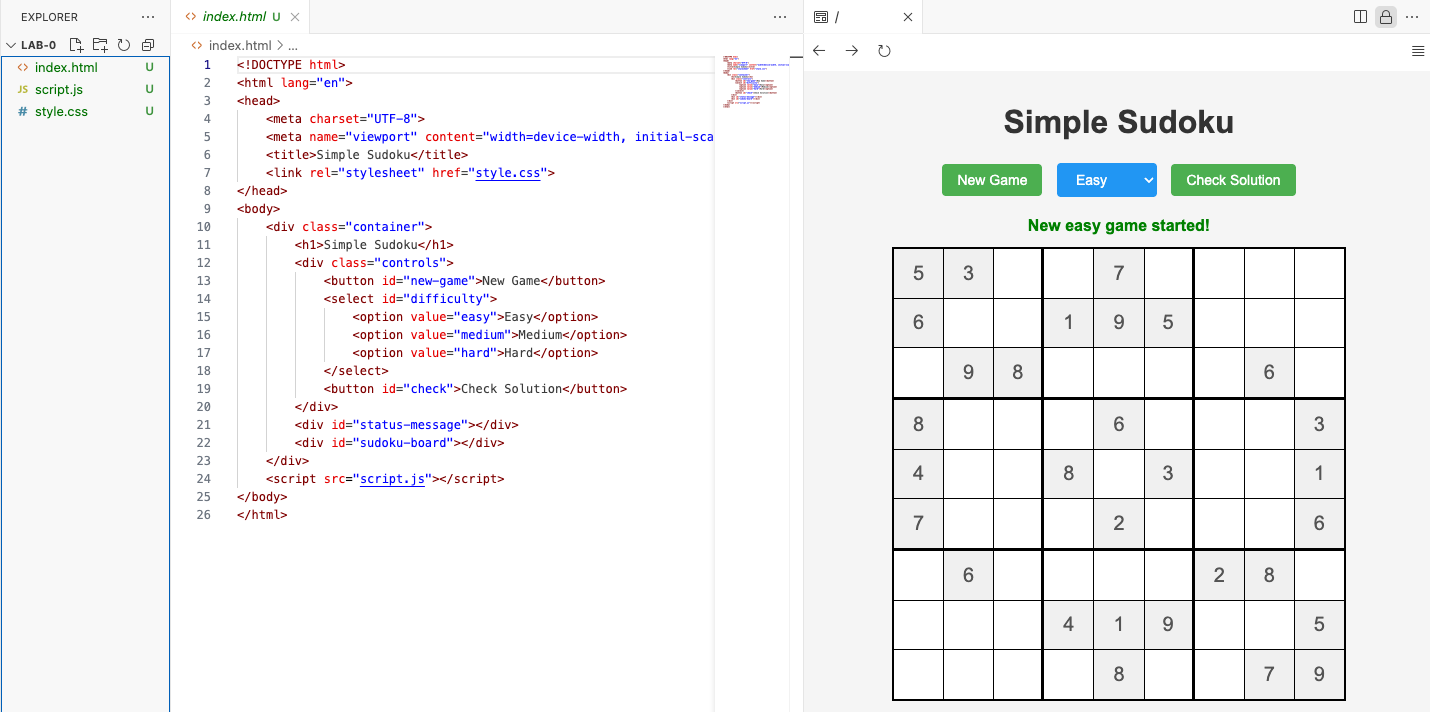
Task: Open Explorer views and more actions menu
Action: 148,17
